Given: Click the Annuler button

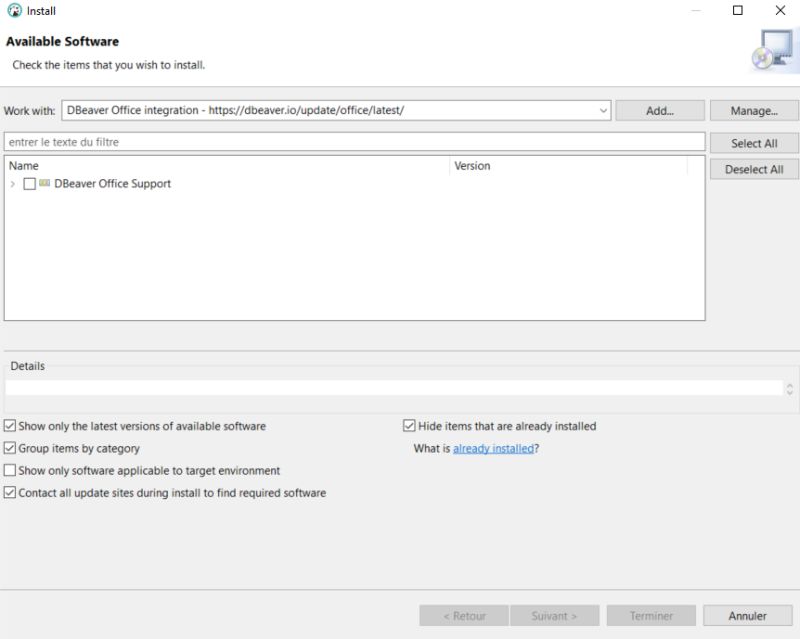Looking at the screenshot, I should [x=747, y=616].
